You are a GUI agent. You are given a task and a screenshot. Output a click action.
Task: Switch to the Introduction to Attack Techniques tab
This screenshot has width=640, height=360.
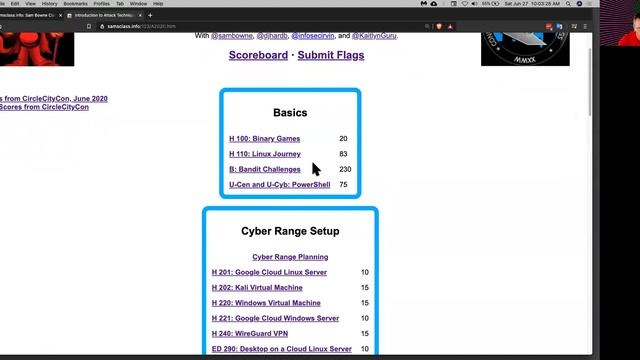click(104, 15)
